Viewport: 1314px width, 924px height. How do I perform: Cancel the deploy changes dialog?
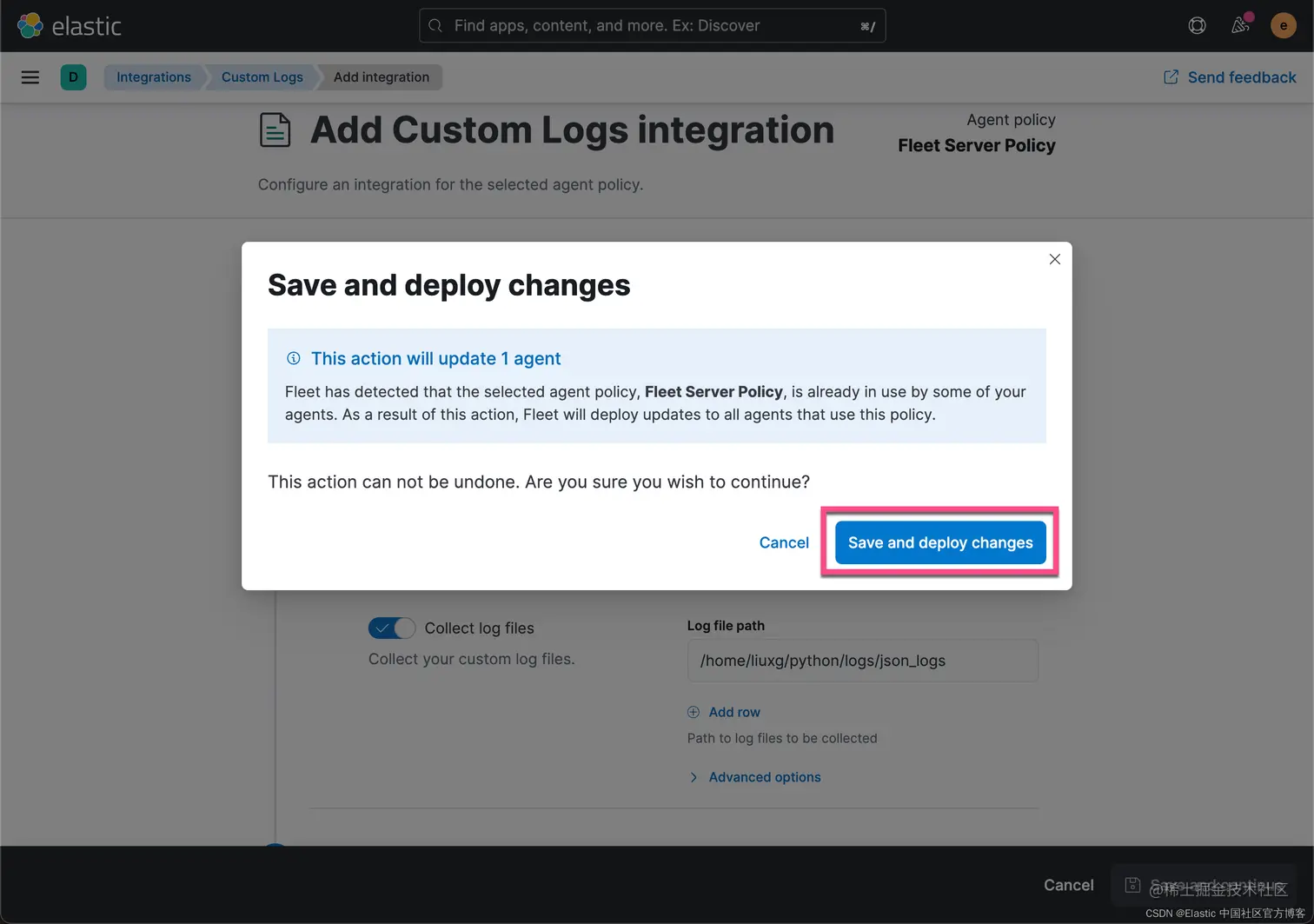784,542
